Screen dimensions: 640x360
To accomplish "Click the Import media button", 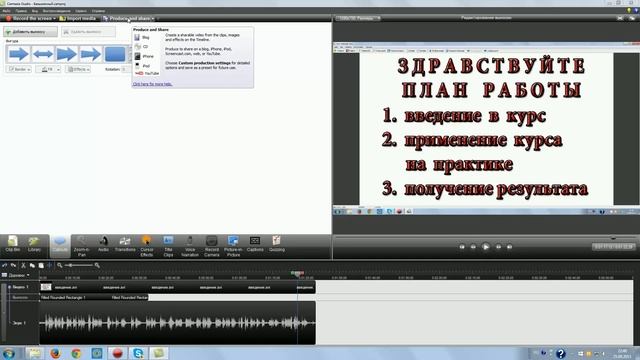I will tap(78, 18).
